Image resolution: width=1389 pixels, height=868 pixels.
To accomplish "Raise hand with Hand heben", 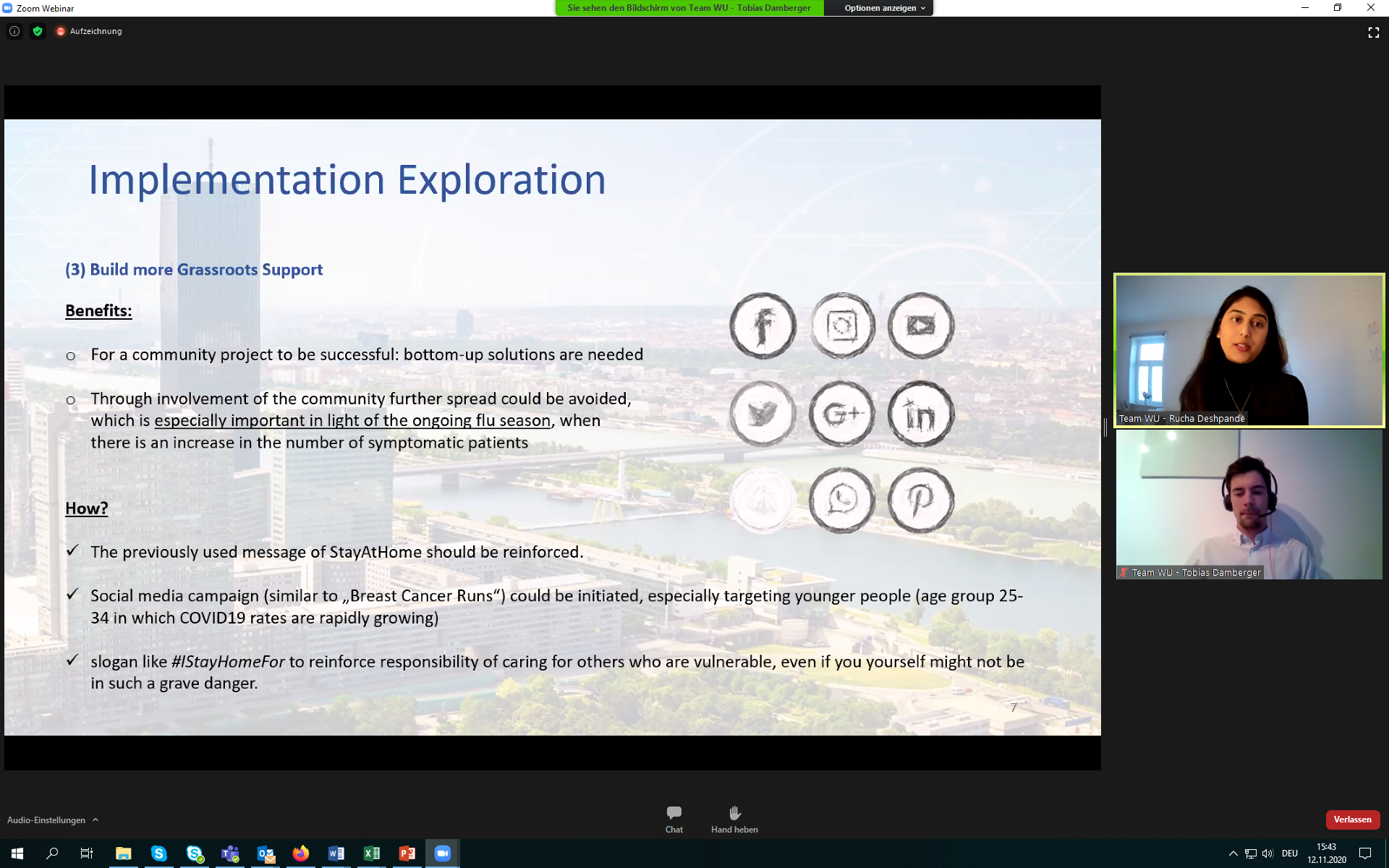I will pos(734,819).
